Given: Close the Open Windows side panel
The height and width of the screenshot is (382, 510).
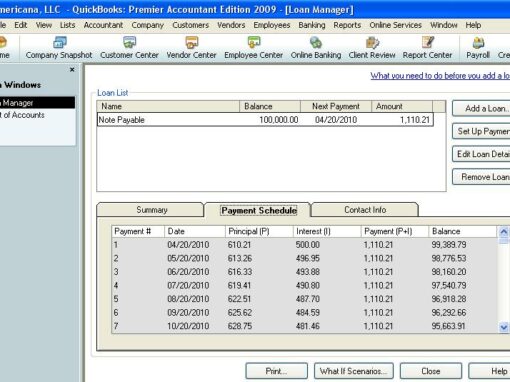Looking at the screenshot, I should pyautogui.click(x=72, y=70).
